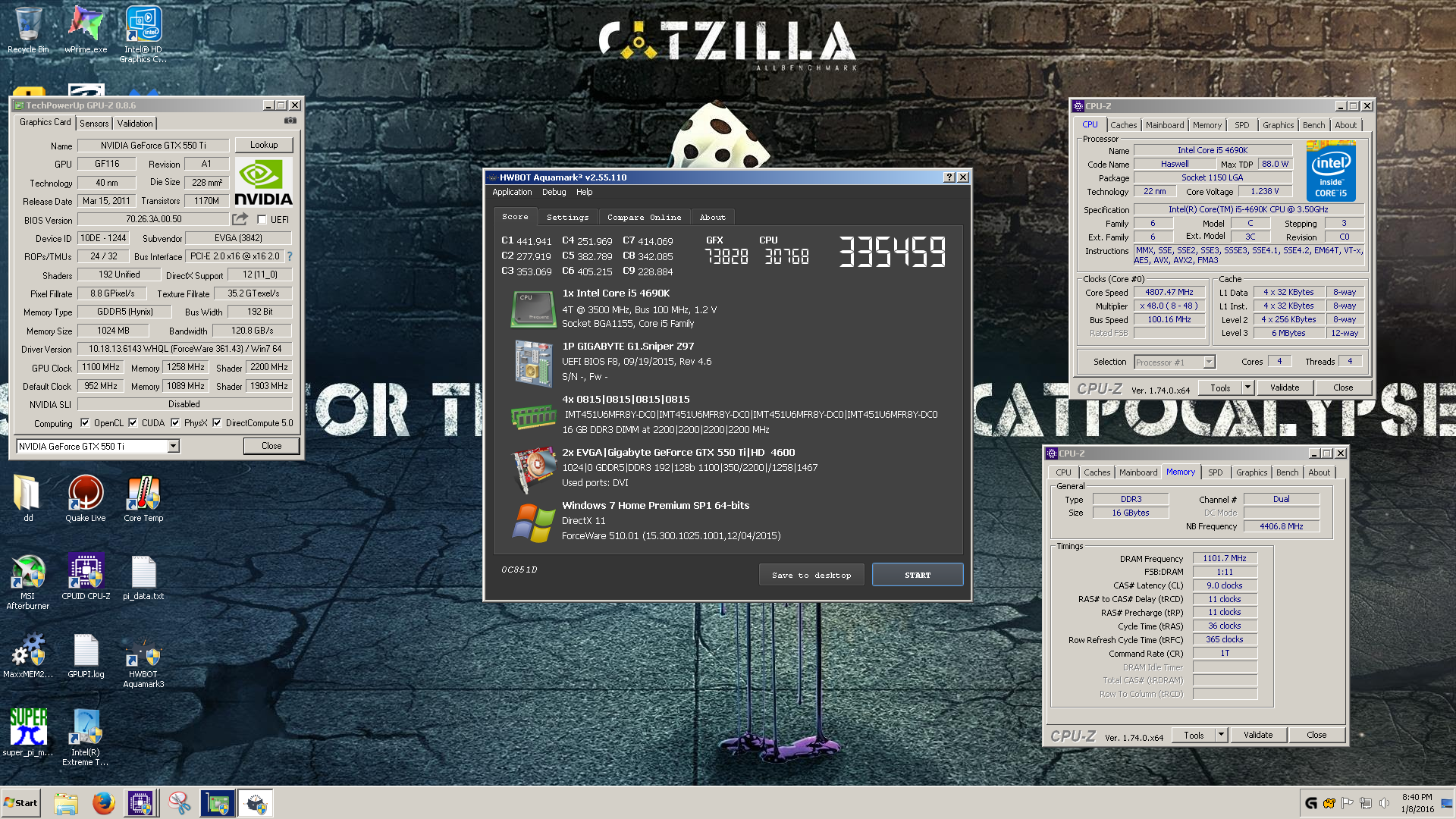Click the NVIDIA logo in GPU-Z
This screenshot has width=1456, height=819.
[263, 182]
